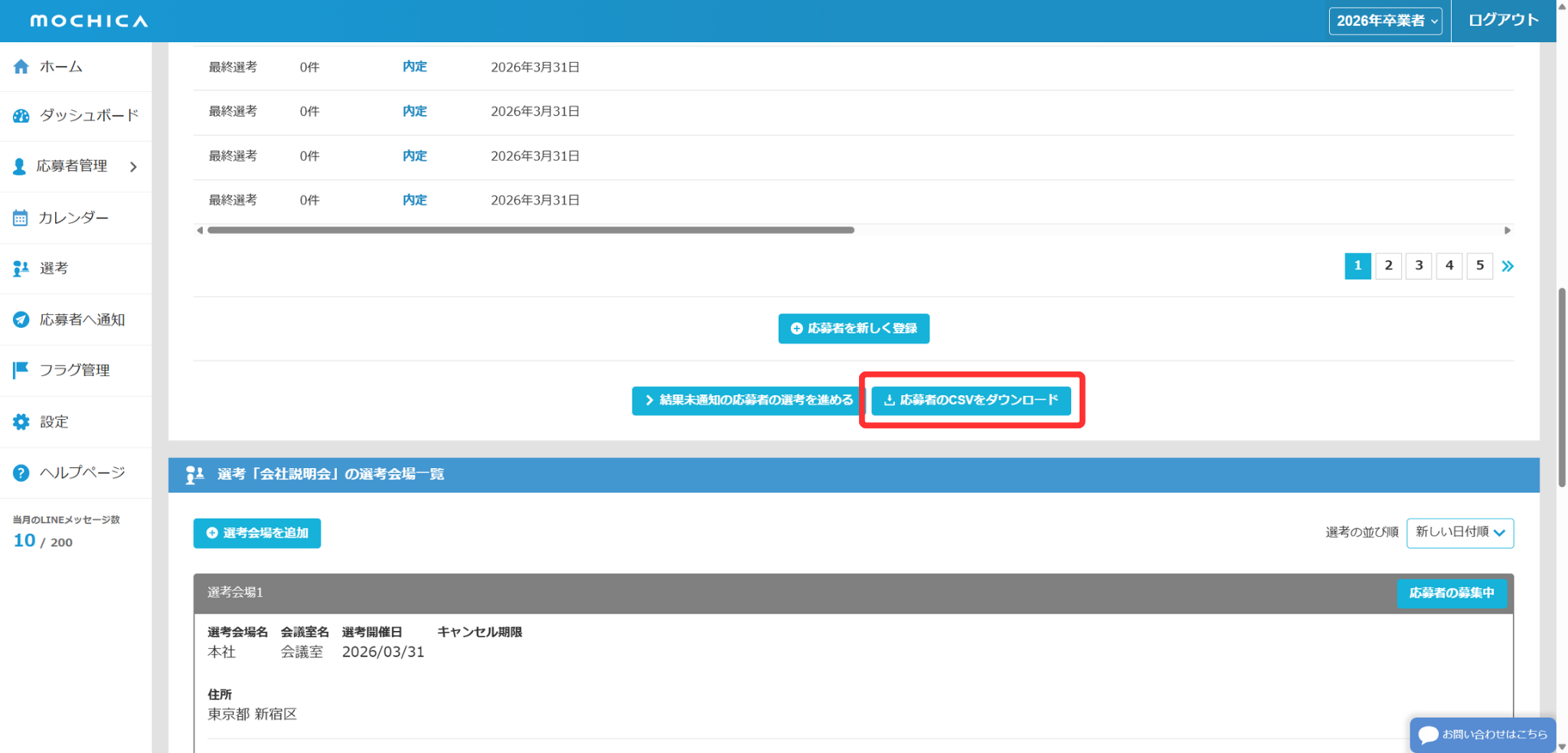Open the 2026年卒業者 year dropdown
The width and height of the screenshot is (1568, 753).
pyautogui.click(x=1385, y=21)
